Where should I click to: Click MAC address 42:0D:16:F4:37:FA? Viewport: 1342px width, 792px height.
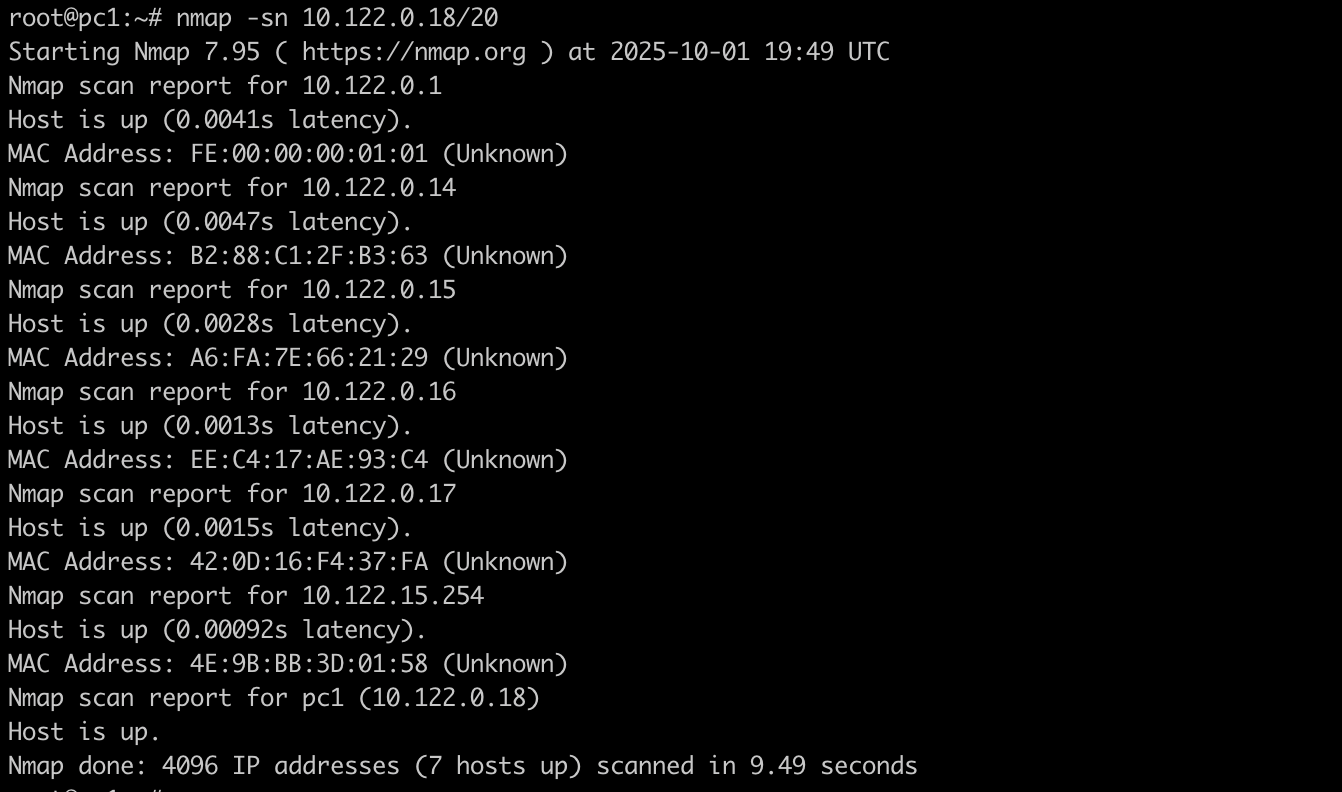[308, 562]
